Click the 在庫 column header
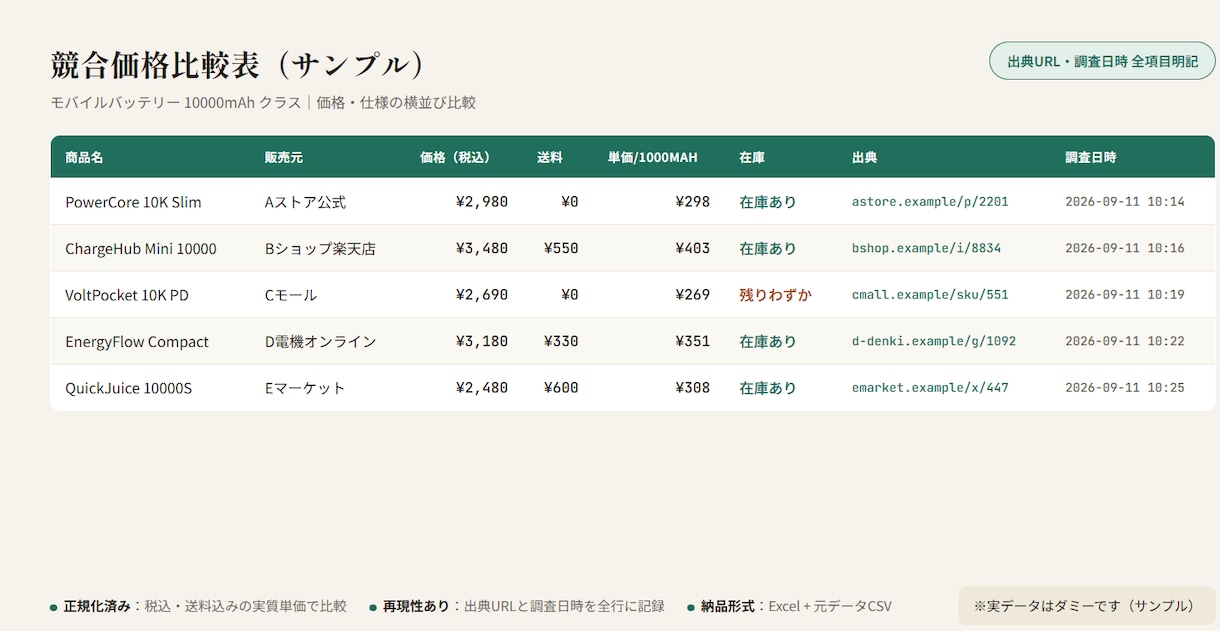This screenshot has width=1220, height=631. click(752, 158)
